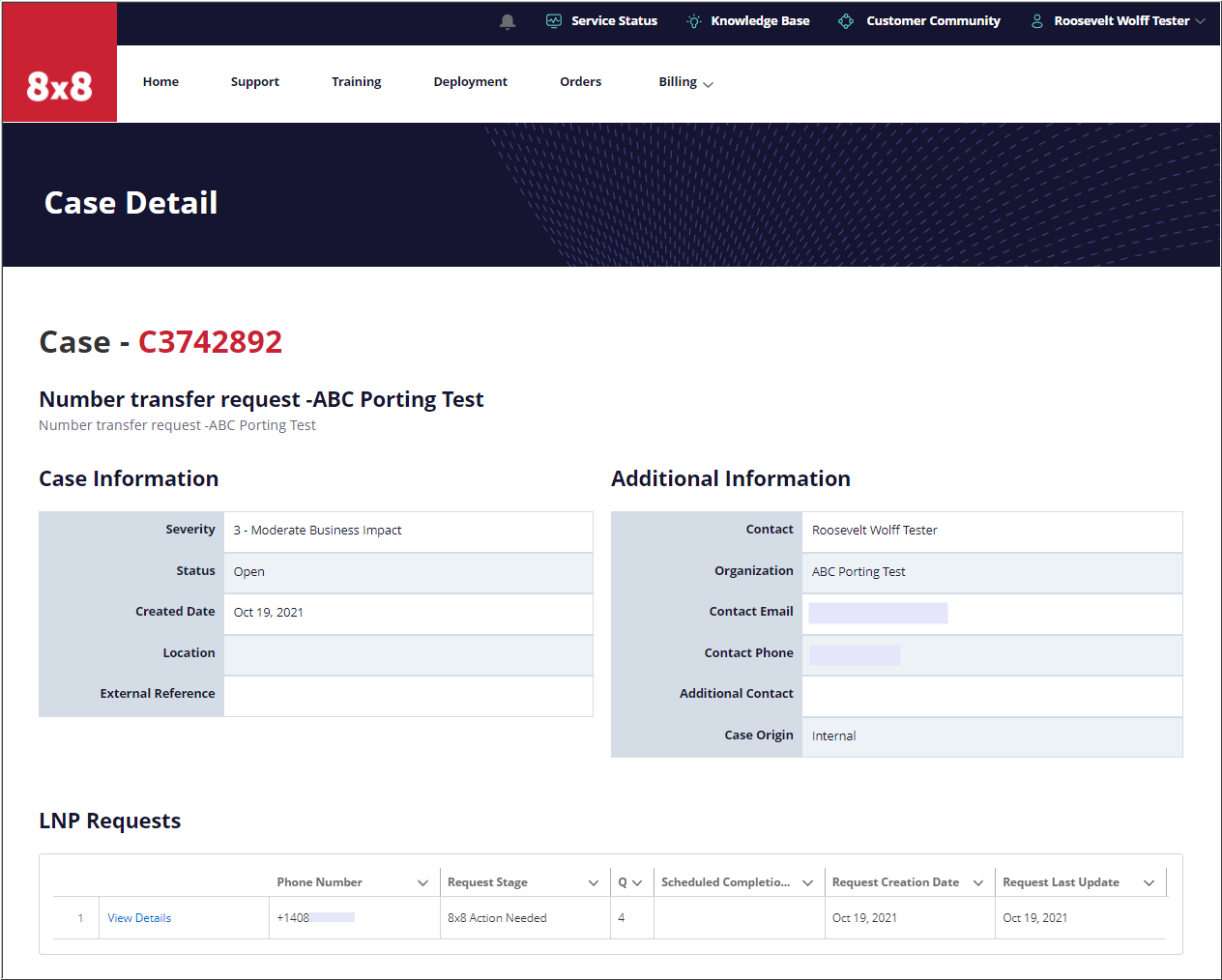Click row number 1 in LNP table
The image size is (1222, 980).
[x=80, y=918]
